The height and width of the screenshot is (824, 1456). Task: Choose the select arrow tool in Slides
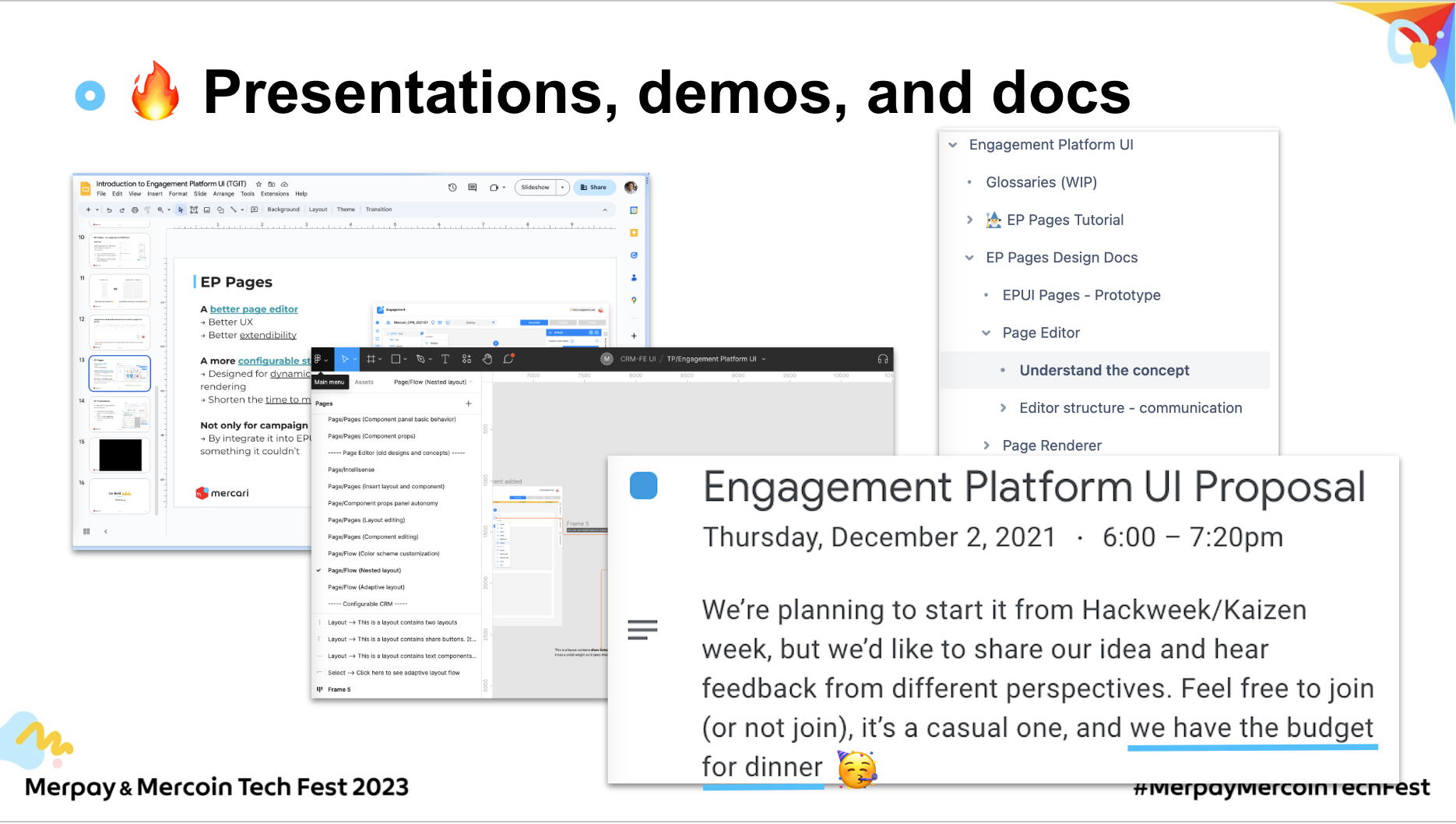click(181, 210)
